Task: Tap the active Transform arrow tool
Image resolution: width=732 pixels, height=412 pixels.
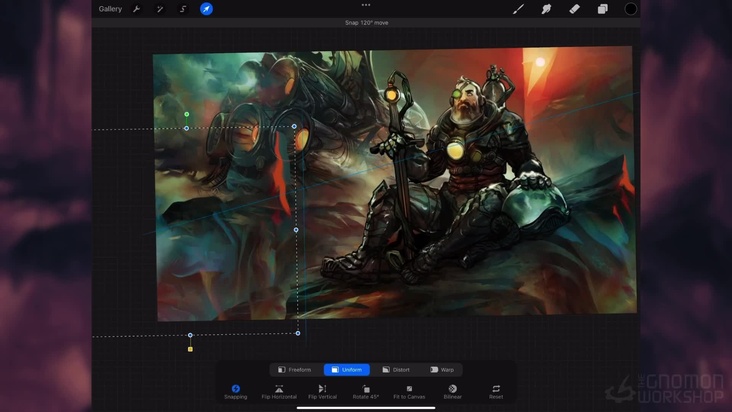Action: pos(206,9)
